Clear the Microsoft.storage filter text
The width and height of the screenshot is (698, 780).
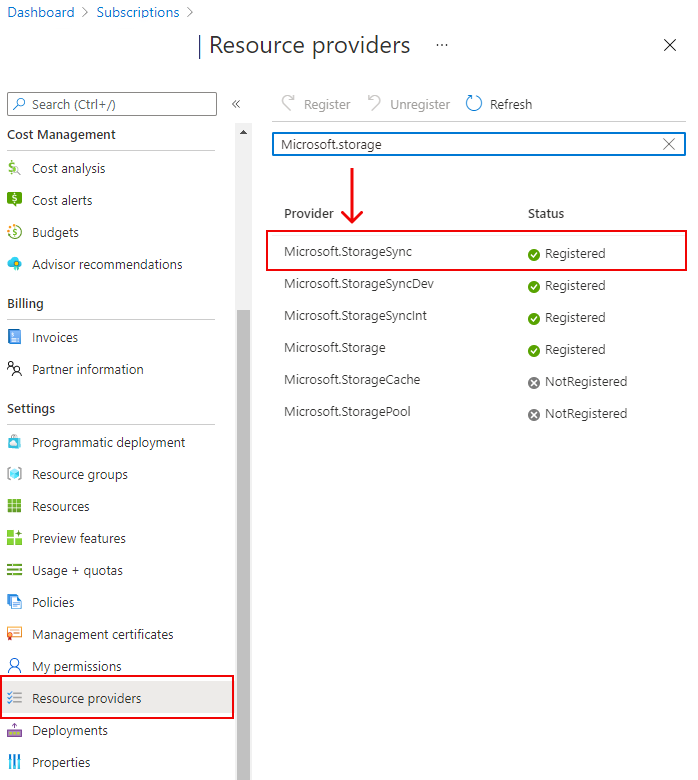(x=669, y=144)
